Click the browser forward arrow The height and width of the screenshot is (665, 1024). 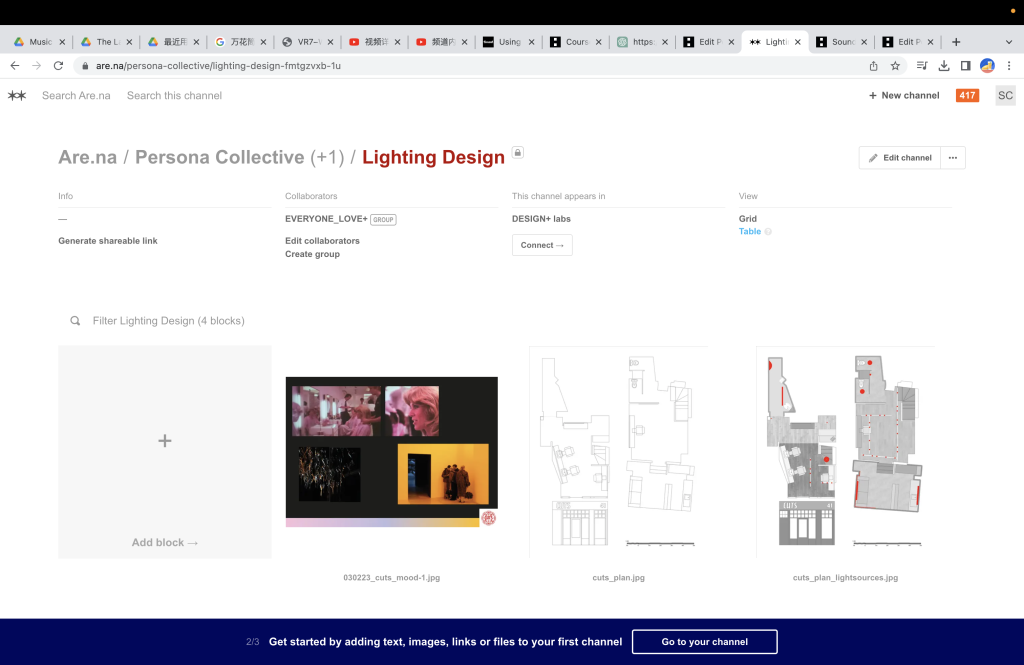coord(37,65)
